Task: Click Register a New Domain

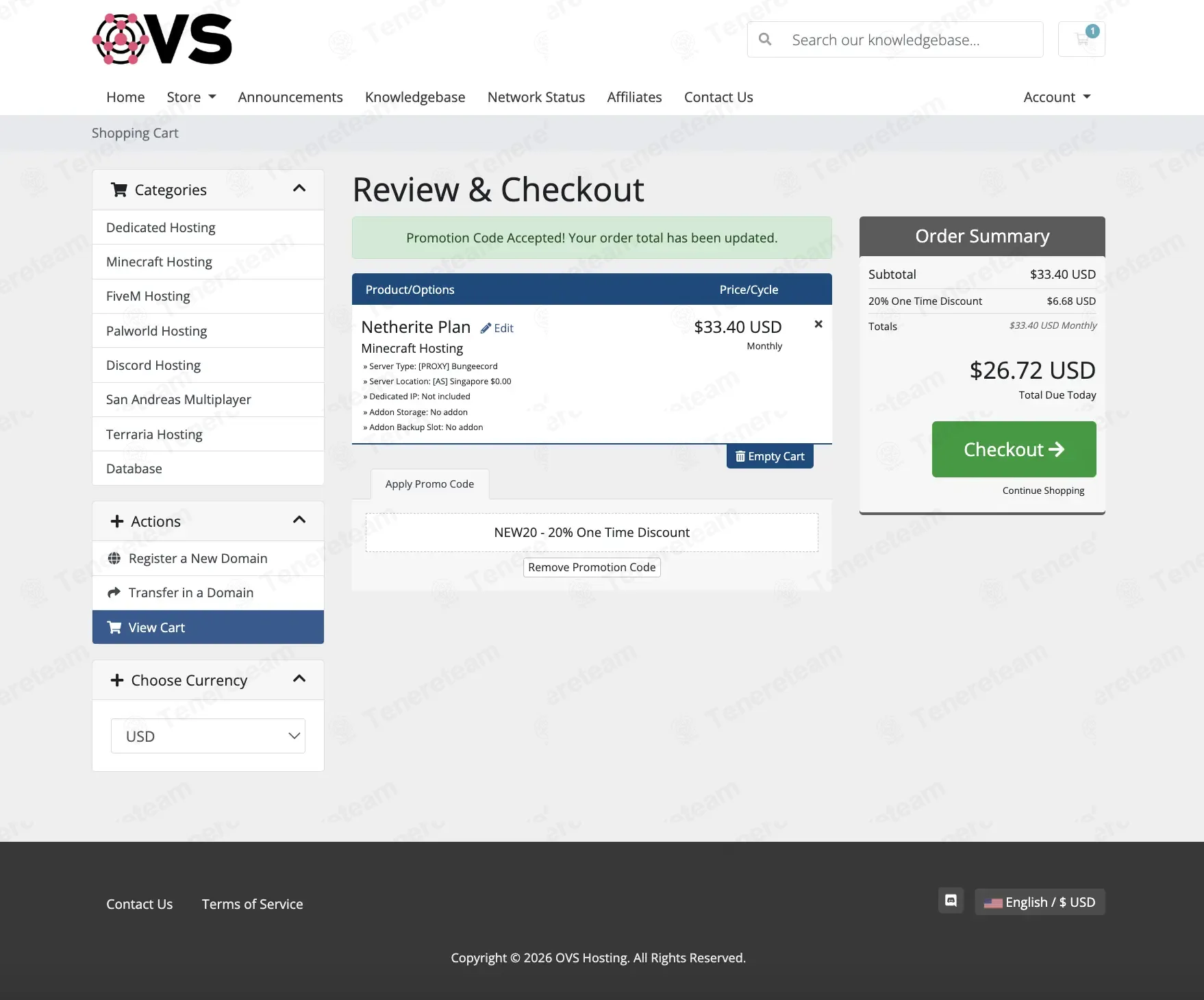Action: click(208, 558)
